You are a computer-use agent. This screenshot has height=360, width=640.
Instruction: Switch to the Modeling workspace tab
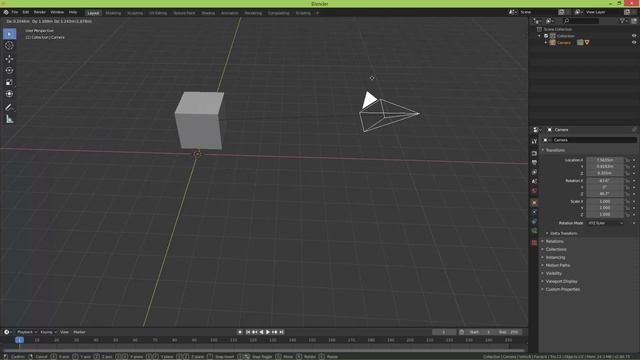point(113,13)
